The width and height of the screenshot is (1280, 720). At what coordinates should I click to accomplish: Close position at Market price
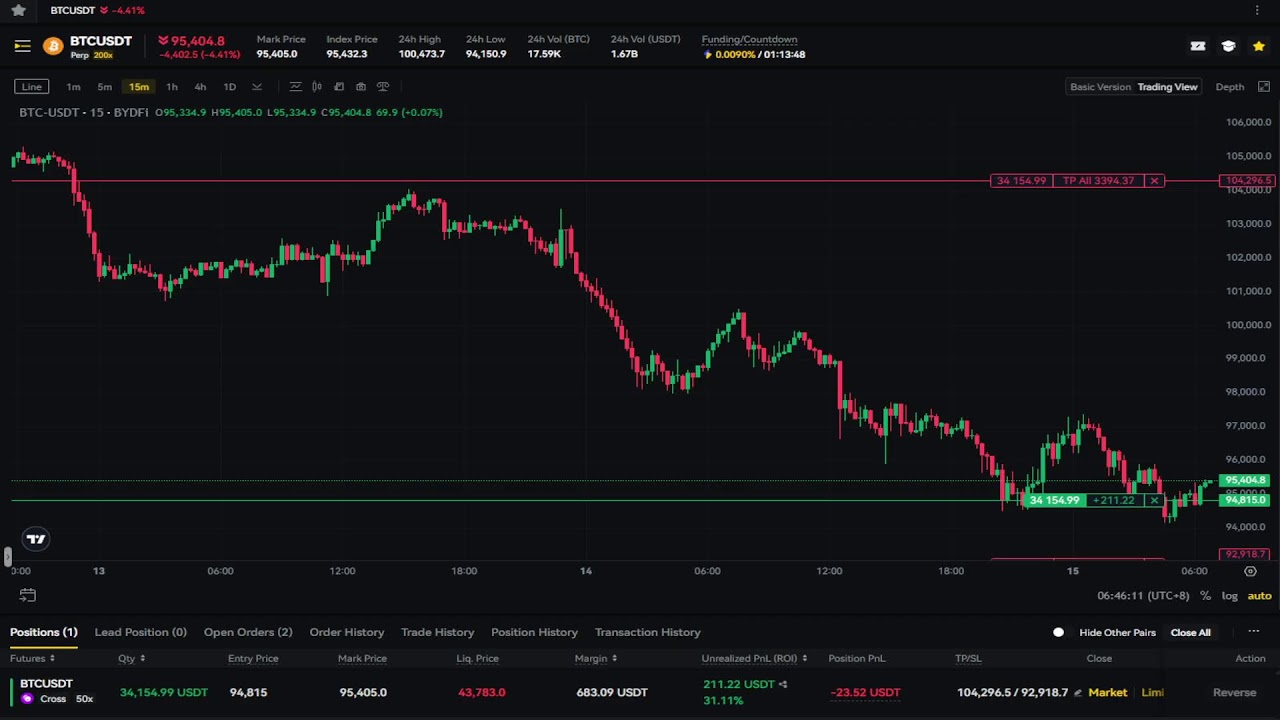click(1107, 692)
